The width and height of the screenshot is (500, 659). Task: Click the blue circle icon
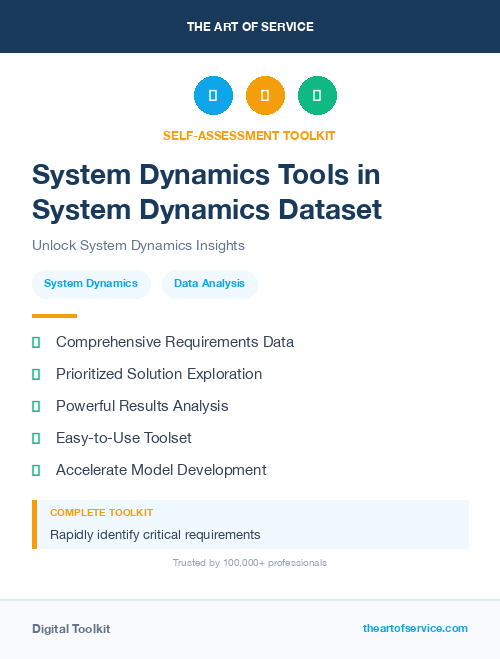[x=213, y=95]
